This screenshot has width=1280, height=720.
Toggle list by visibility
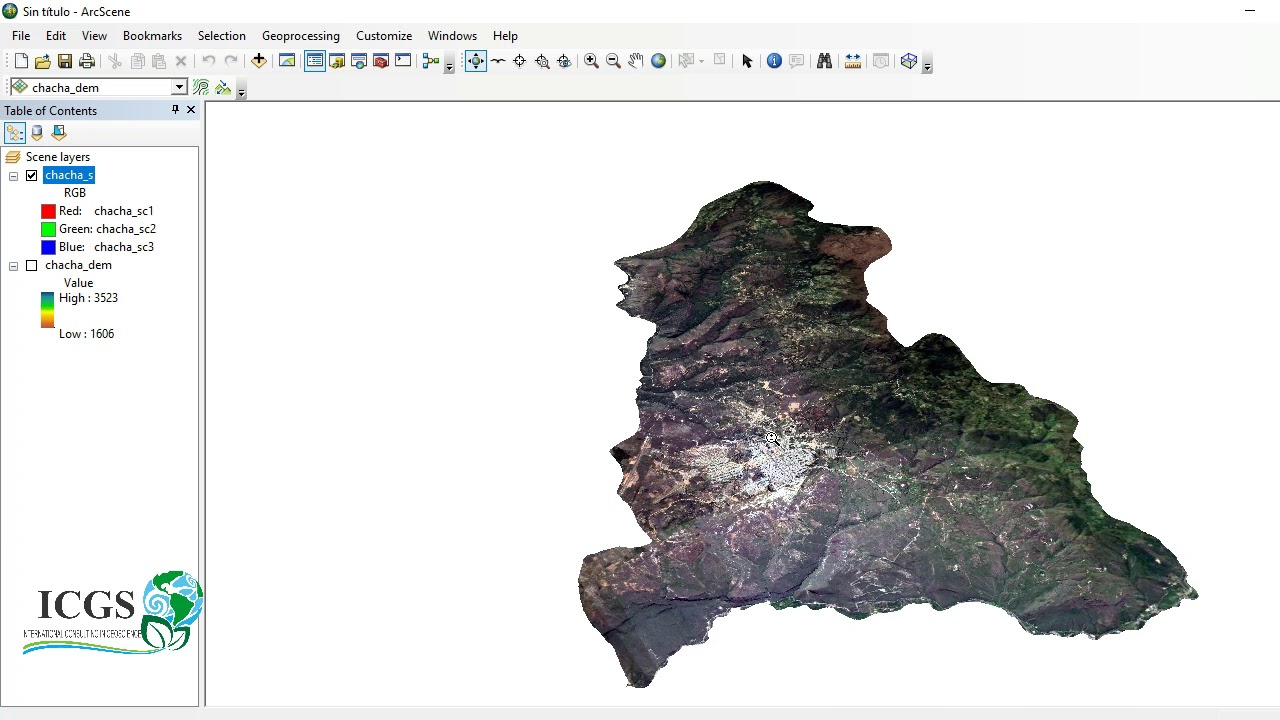59,132
